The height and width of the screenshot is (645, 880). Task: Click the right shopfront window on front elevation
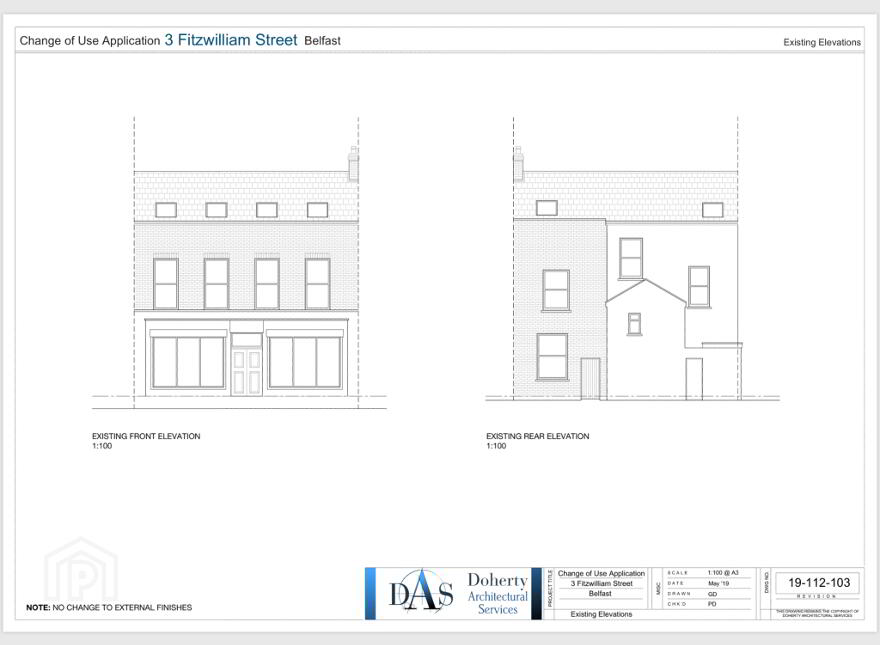(x=305, y=362)
